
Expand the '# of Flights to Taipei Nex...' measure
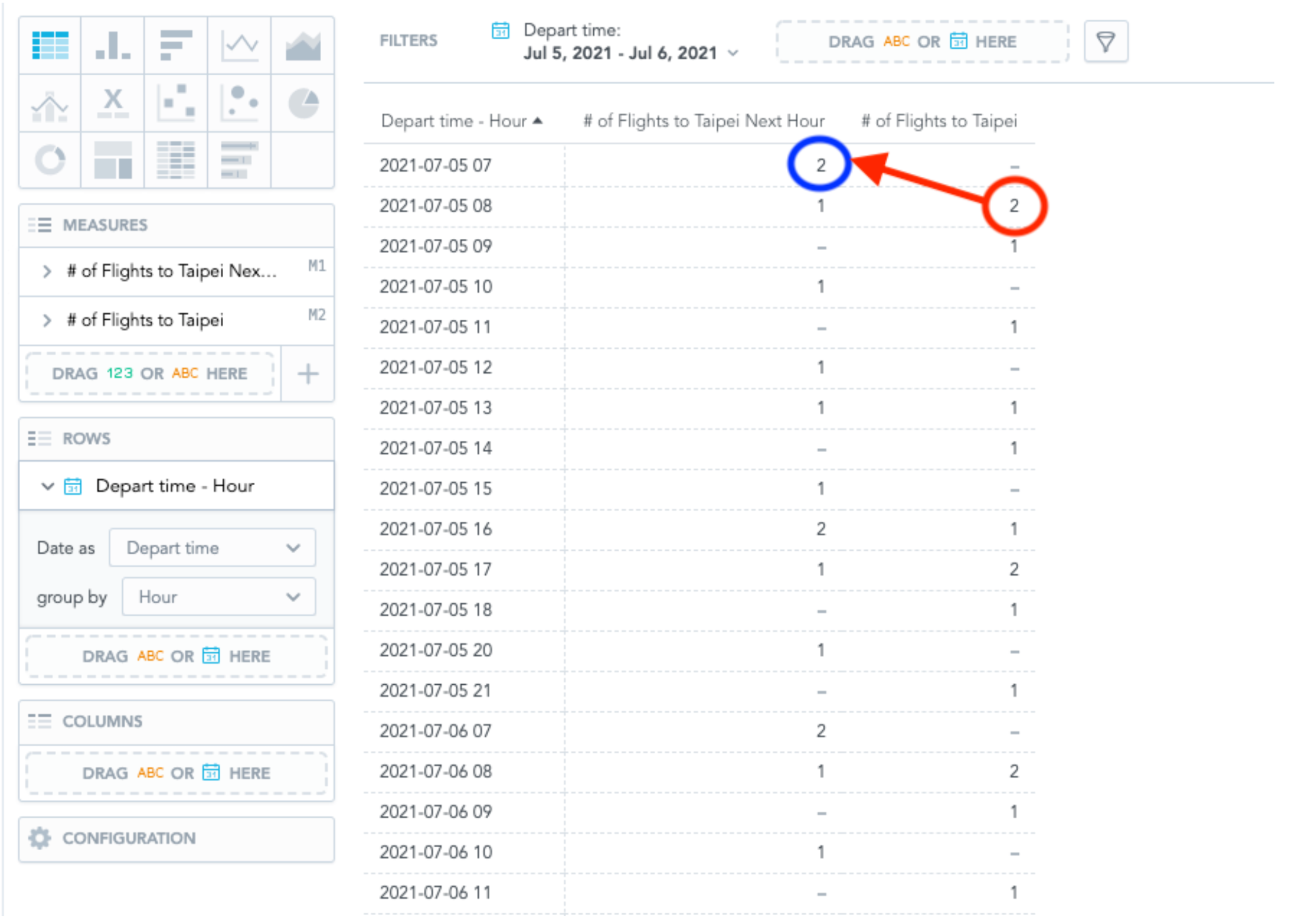47,271
